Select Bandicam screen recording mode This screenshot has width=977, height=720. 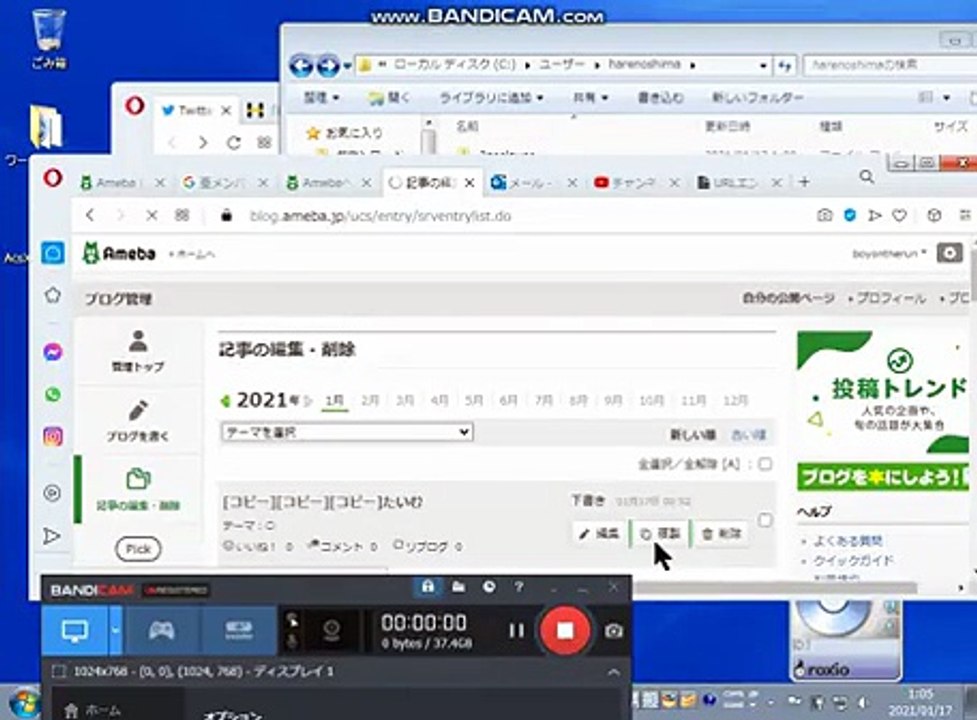click(75, 630)
